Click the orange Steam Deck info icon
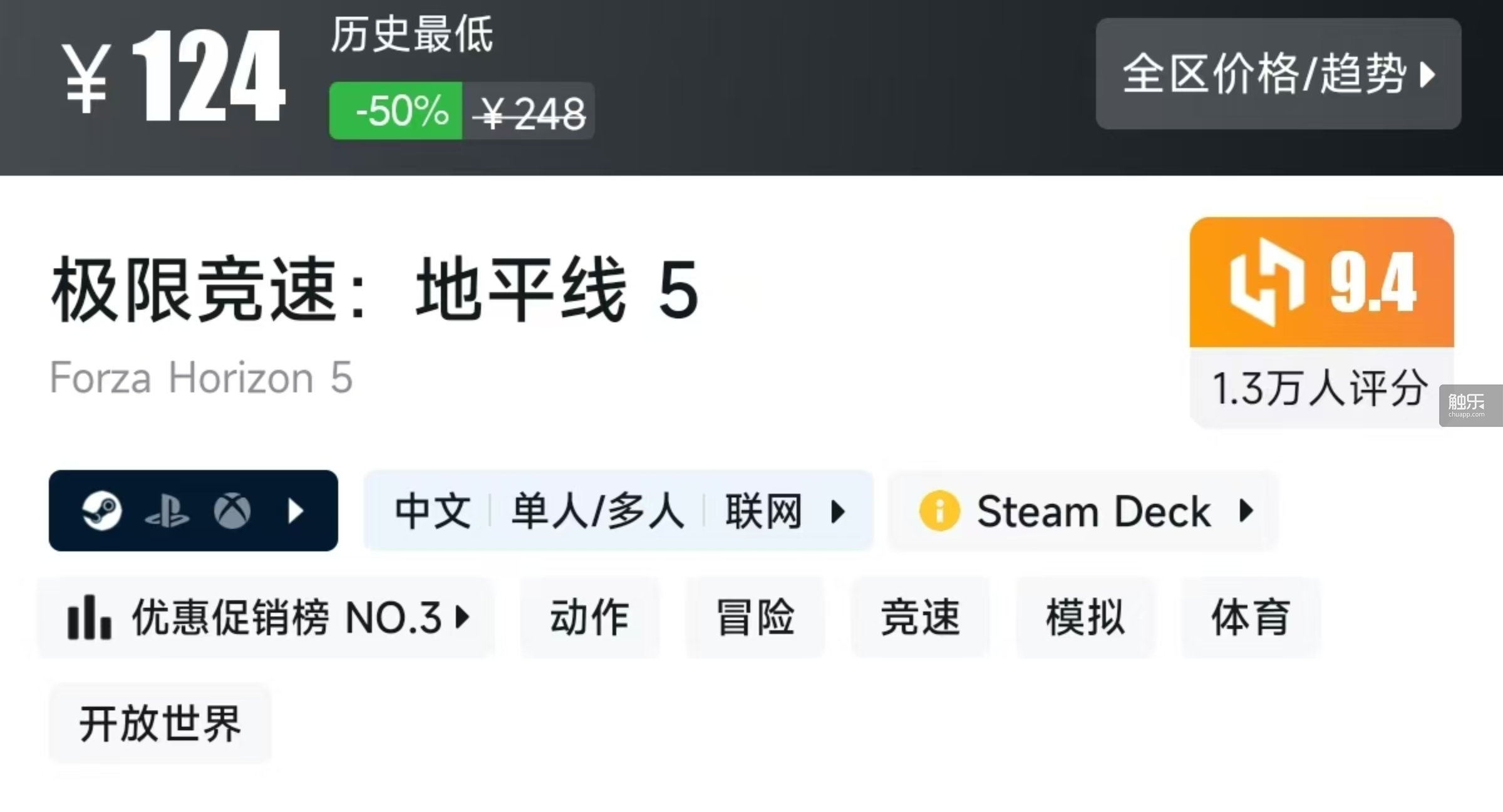This screenshot has height=812, width=1503. (x=939, y=511)
